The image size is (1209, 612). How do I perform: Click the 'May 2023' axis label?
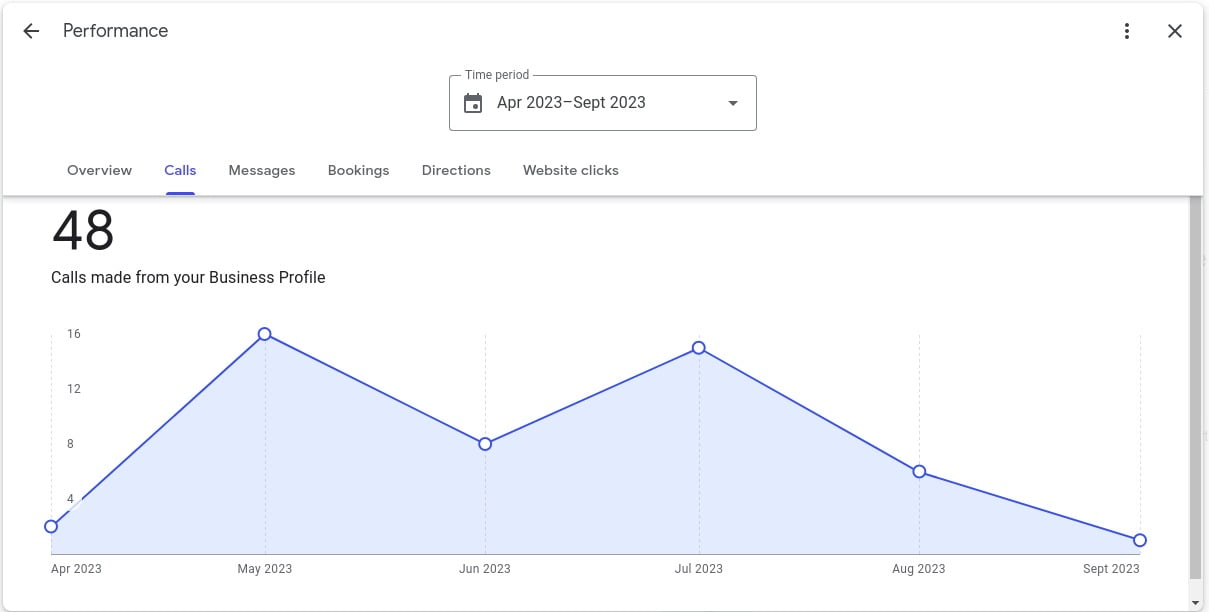(265, 569)
